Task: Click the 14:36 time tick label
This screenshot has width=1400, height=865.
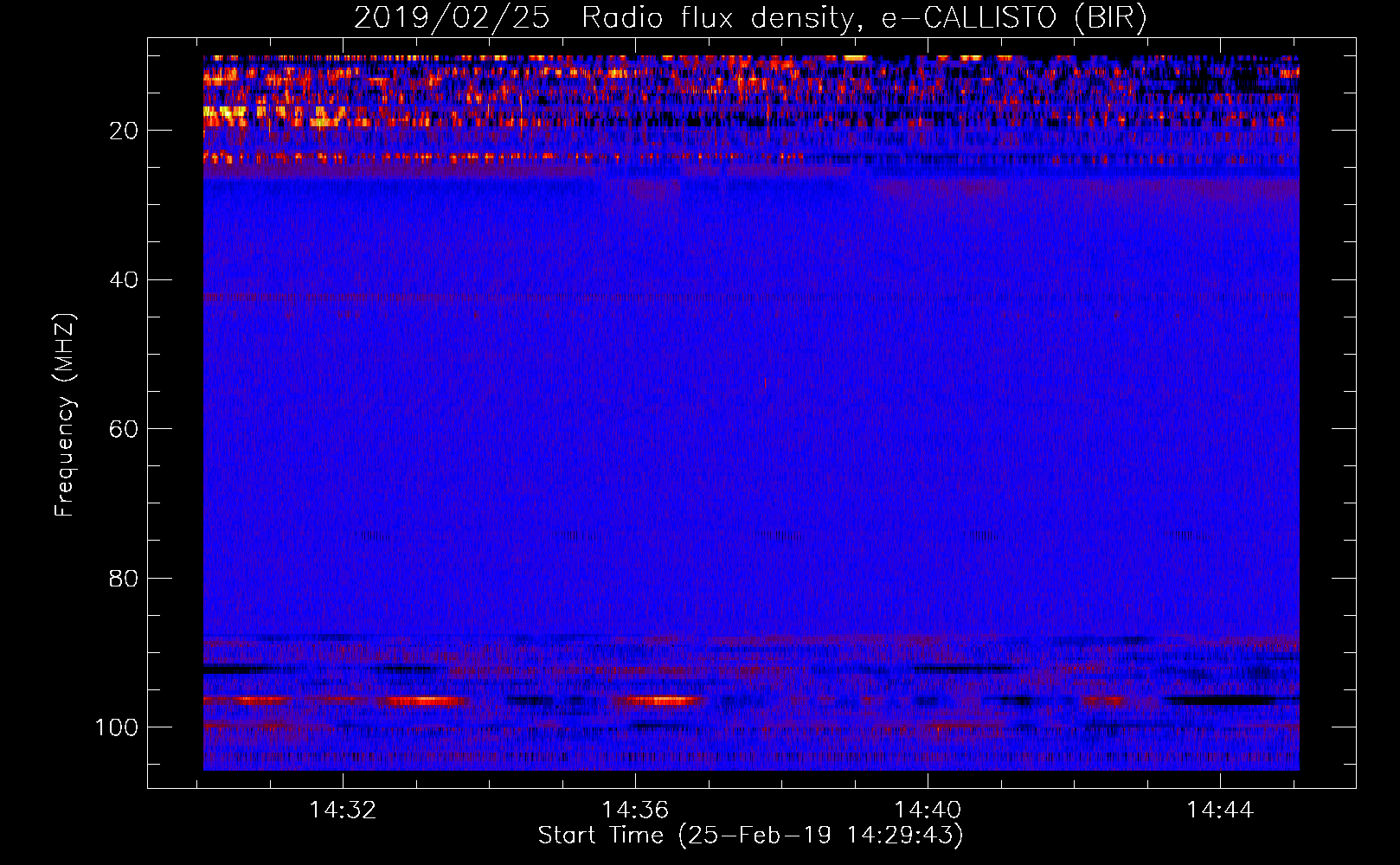Action: [635, 811]
